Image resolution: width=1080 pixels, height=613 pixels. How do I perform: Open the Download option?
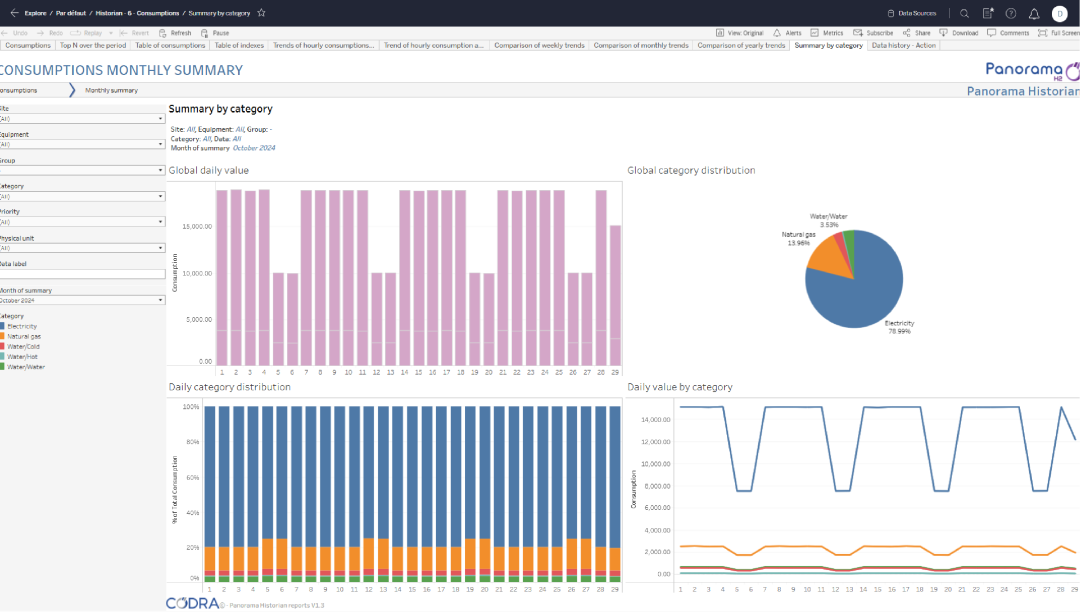pyautogui.click(x=958, y=33)
